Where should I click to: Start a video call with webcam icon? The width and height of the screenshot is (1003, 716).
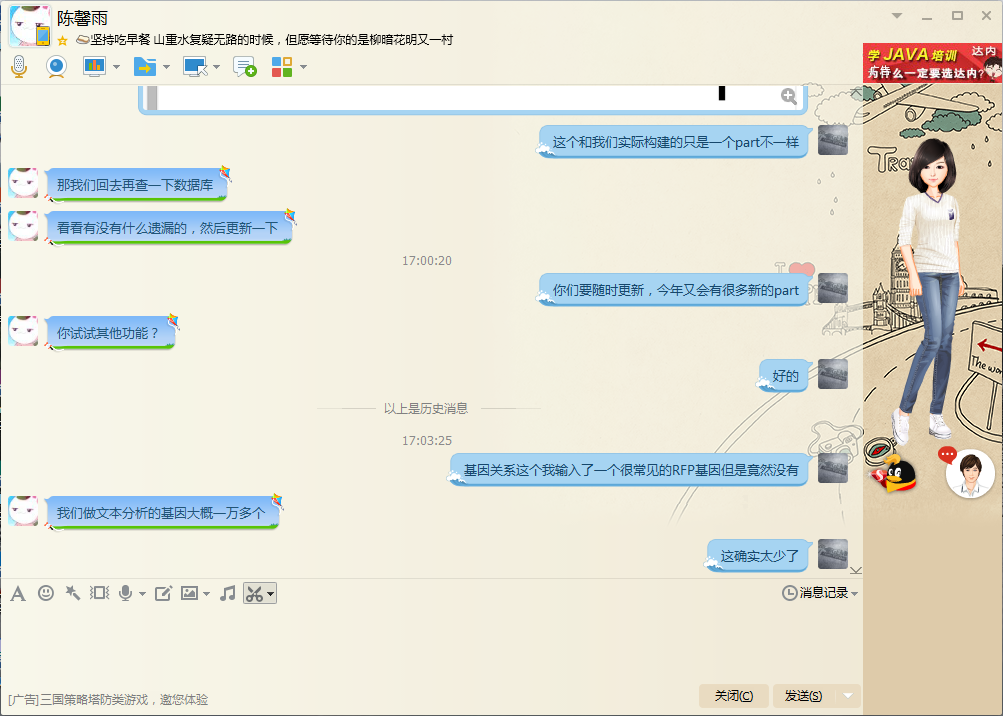(56, 67)
